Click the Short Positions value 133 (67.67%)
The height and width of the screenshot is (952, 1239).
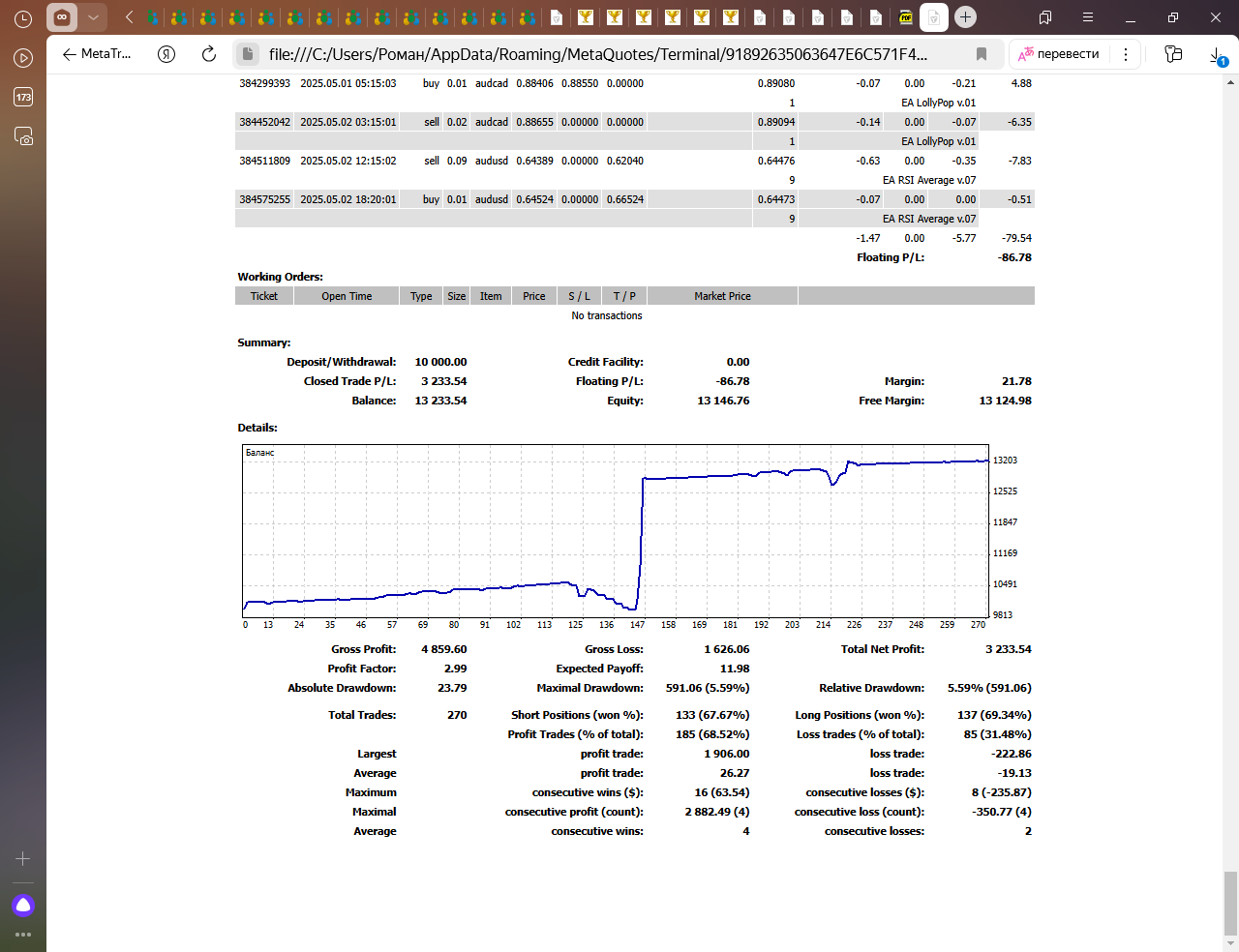pos(712,715)
